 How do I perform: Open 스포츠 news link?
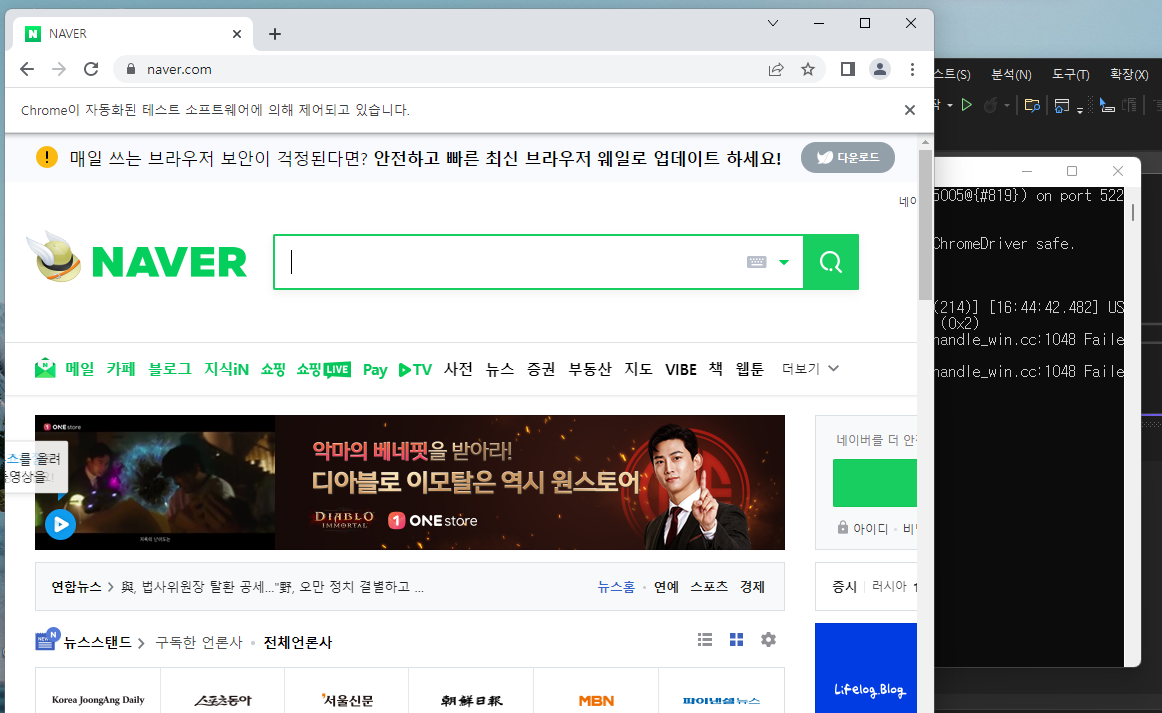(709, 586)
